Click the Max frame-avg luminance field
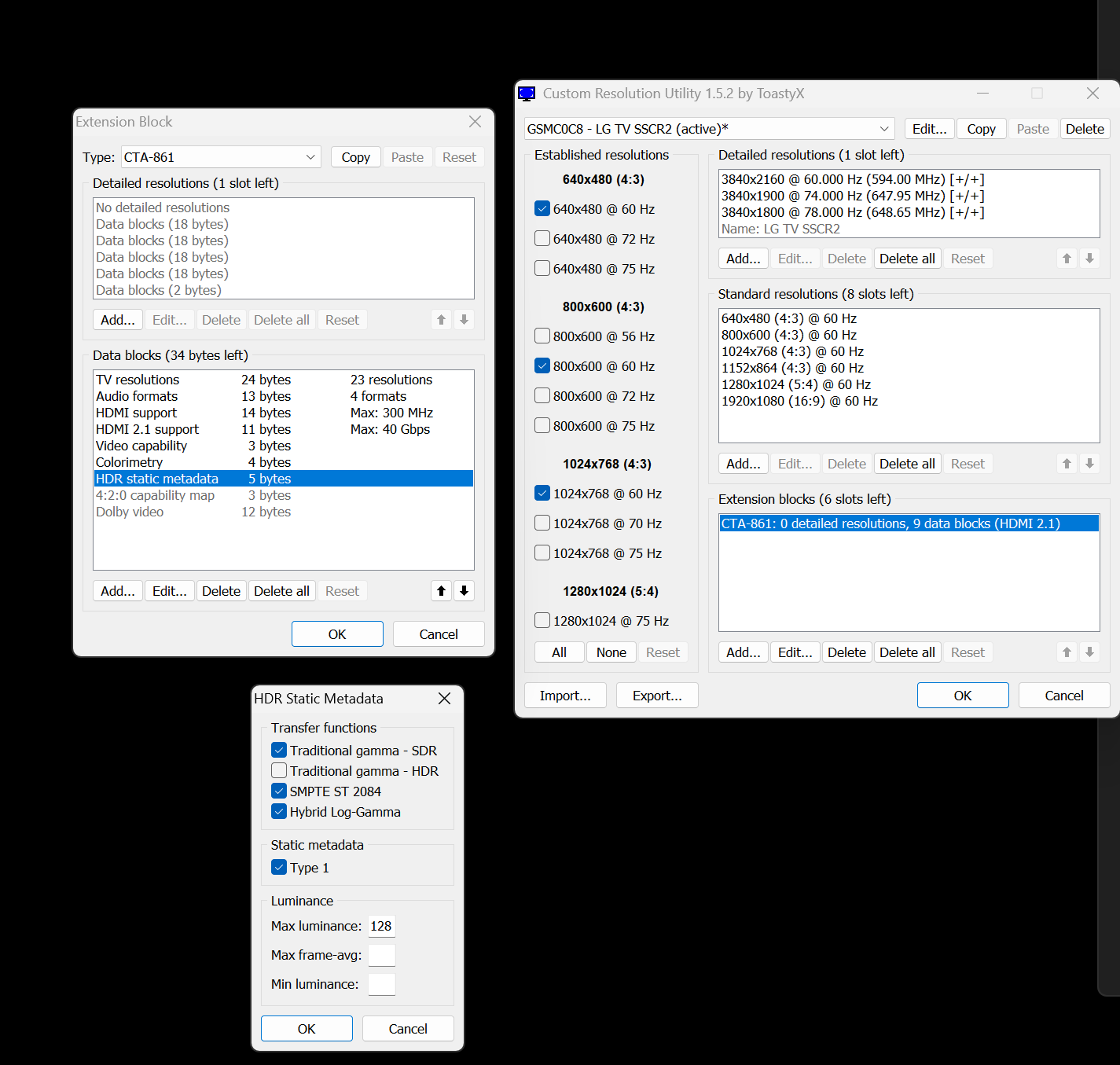Image resolution: width=1120 pixels, height=1065 pixels. pos(381,955)
